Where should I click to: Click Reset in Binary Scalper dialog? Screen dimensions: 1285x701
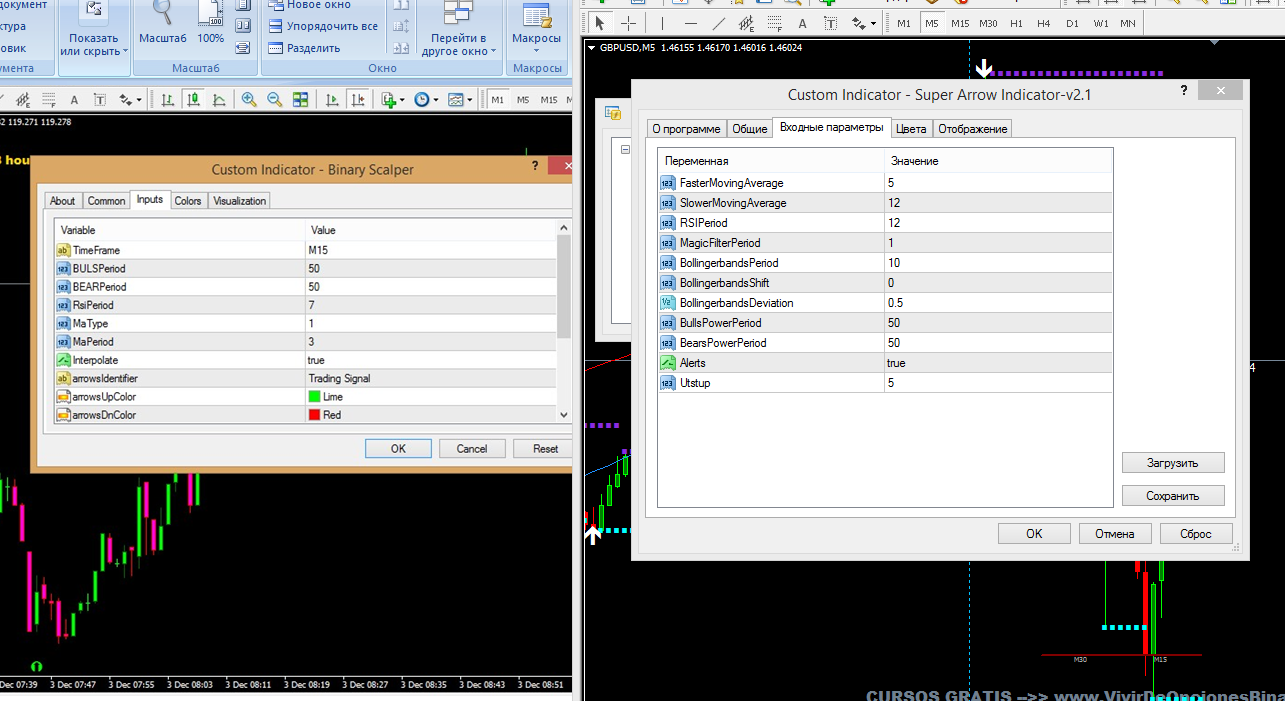[545, 449]
